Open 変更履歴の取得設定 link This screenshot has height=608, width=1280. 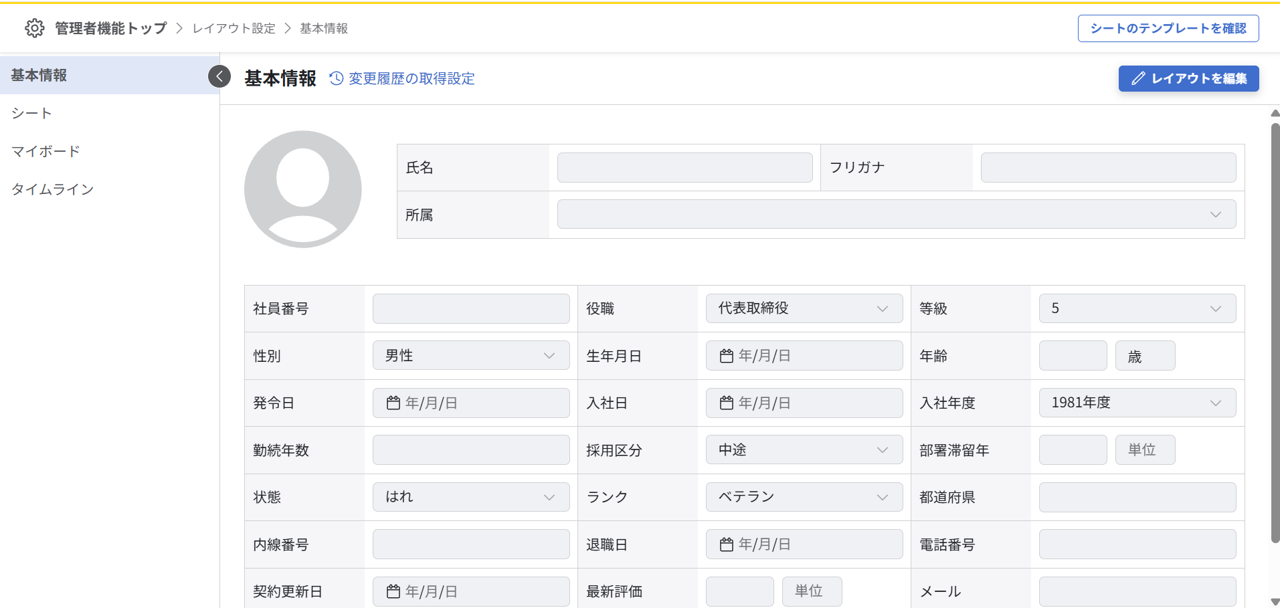(411, 78)
